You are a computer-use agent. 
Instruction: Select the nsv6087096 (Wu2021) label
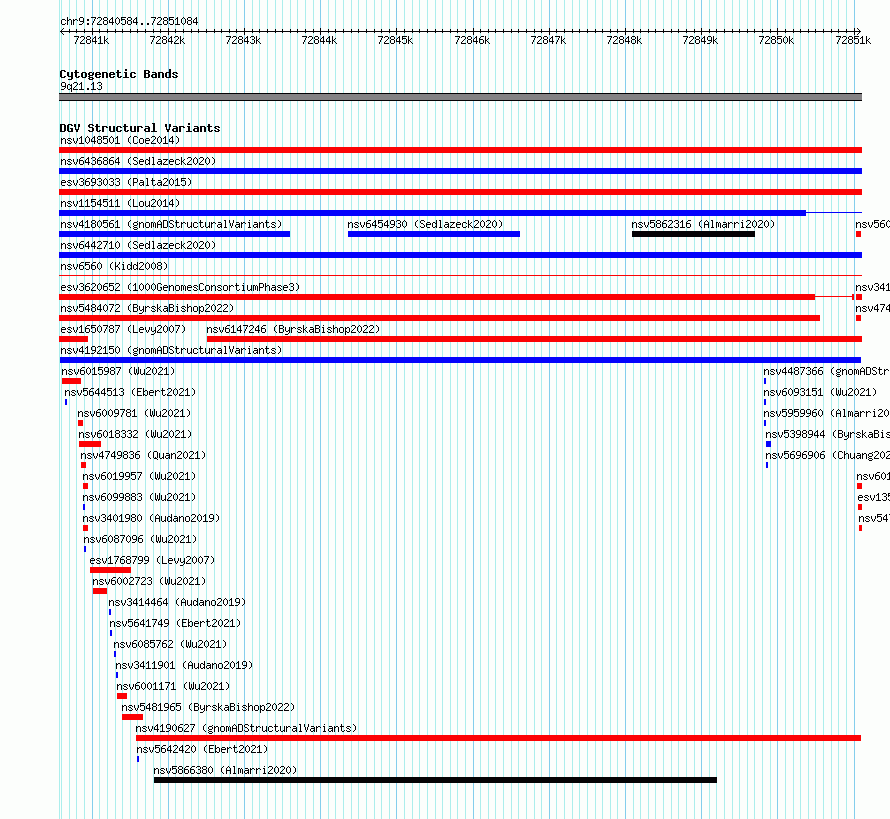point(140,539)
